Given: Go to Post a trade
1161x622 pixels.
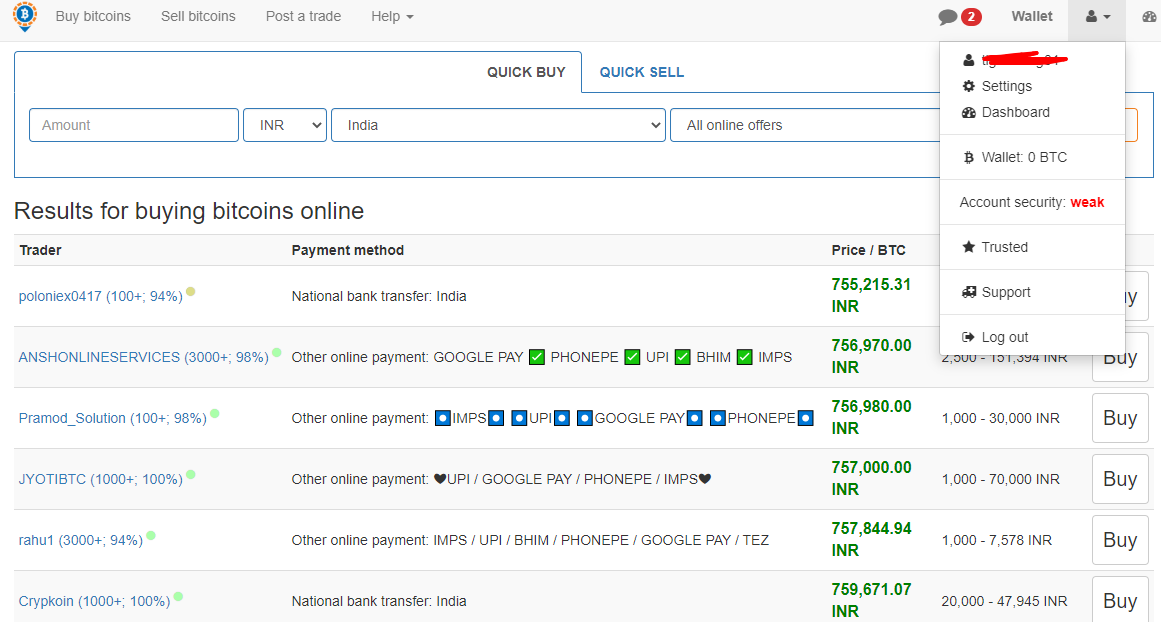Looking at the screenshot, I should click(304, 16).
